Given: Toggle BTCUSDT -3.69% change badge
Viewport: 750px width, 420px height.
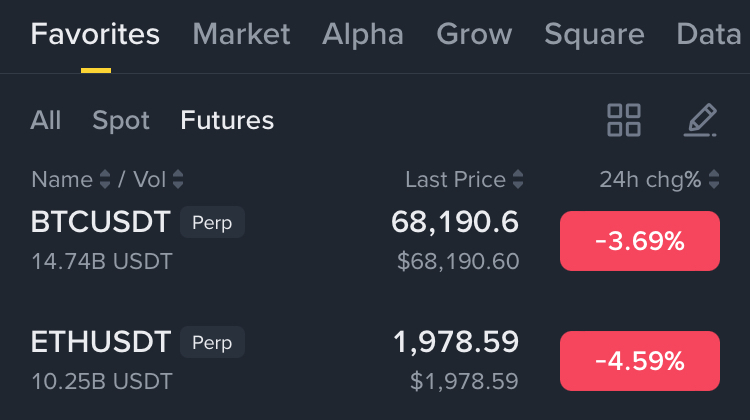Looking at the screenshot, I should (640, 241).
